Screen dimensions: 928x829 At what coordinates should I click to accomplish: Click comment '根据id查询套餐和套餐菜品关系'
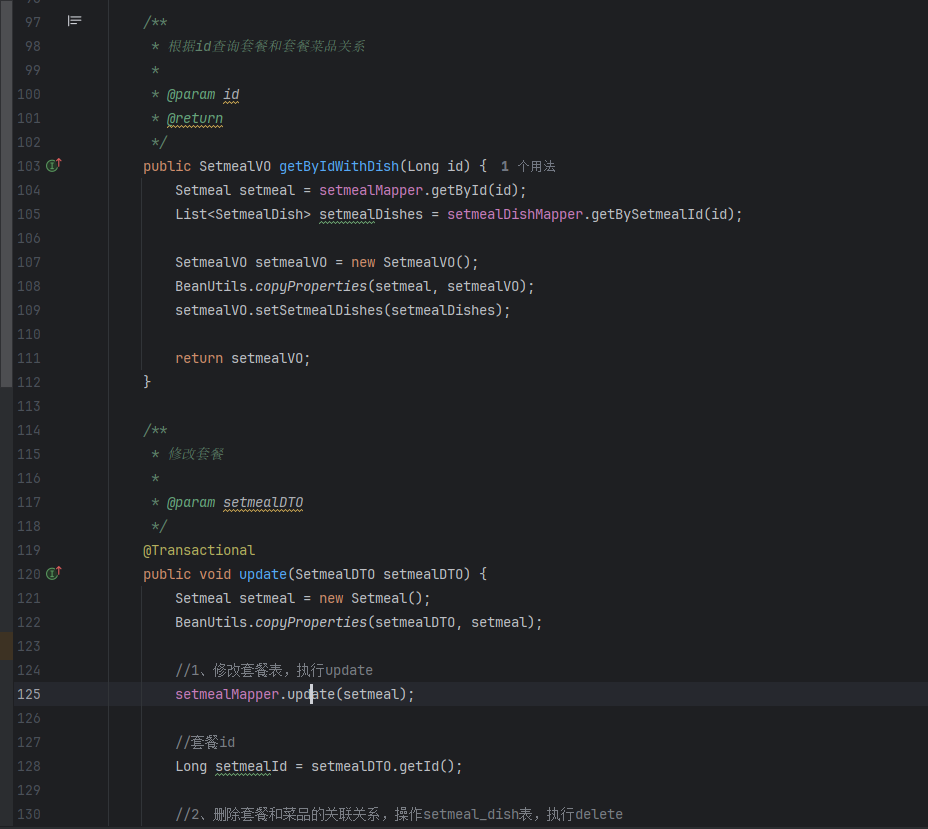[266, 46]
